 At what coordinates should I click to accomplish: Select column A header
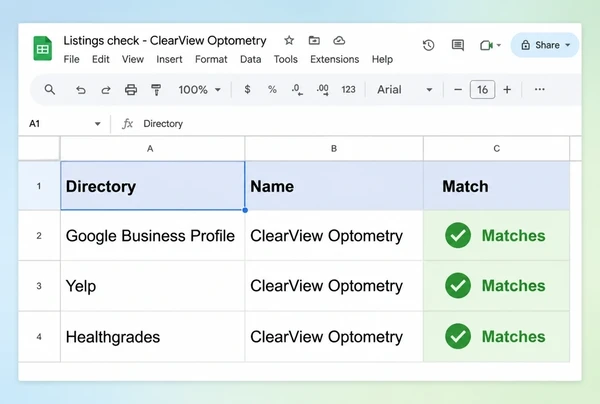pos(152,148)
